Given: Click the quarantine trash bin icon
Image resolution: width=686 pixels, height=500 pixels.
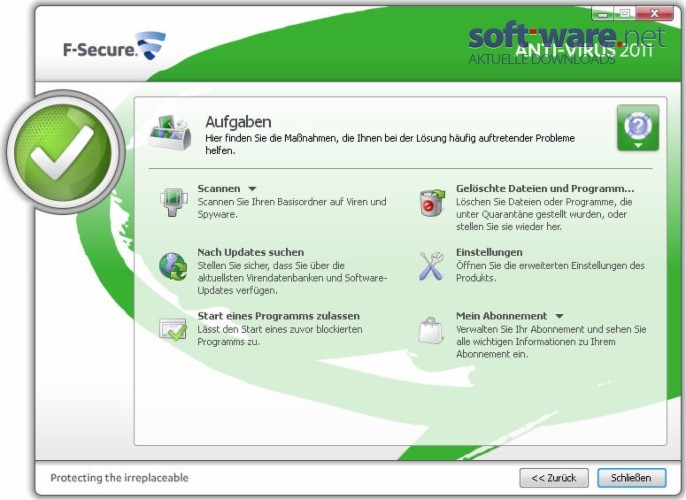Looking at the screenshot, I should click(432, 203).
